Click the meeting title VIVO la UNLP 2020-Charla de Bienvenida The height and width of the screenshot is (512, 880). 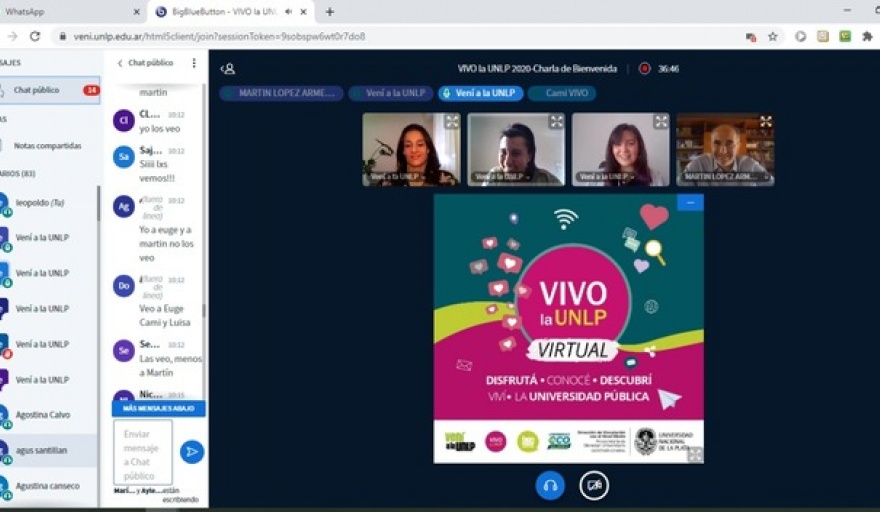(x=537, y=69)
